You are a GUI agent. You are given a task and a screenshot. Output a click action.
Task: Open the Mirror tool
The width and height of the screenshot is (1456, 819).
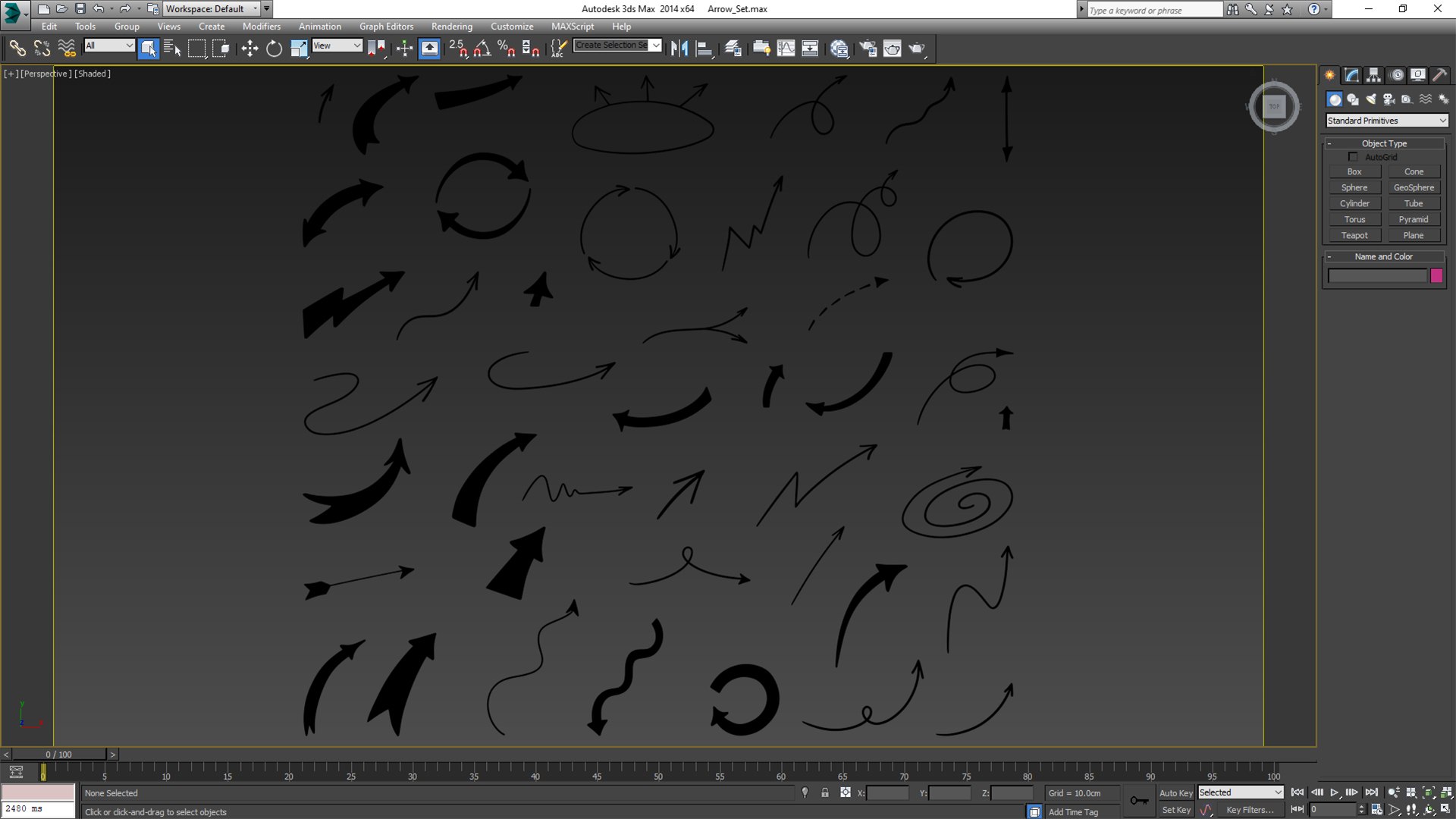tap(679, 49)
